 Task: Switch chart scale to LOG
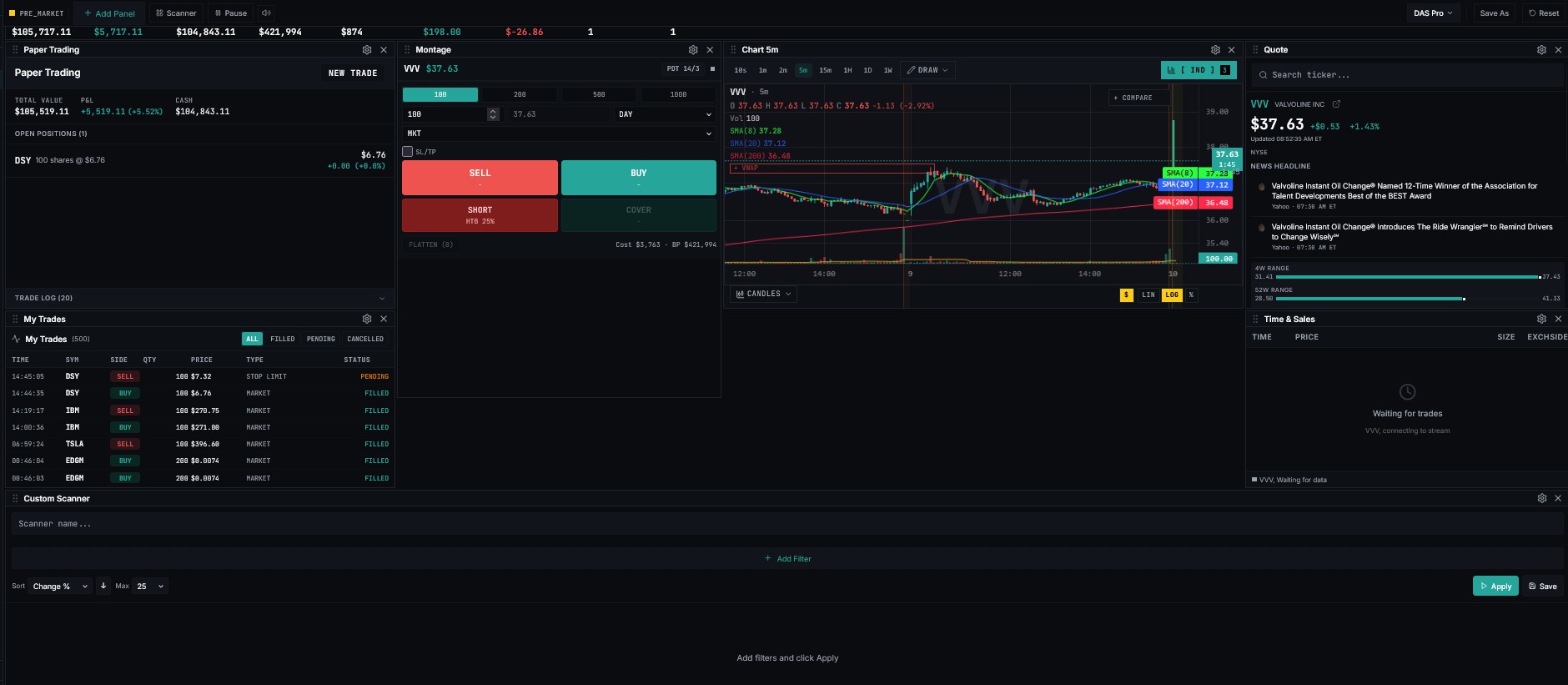[1172, 295]
